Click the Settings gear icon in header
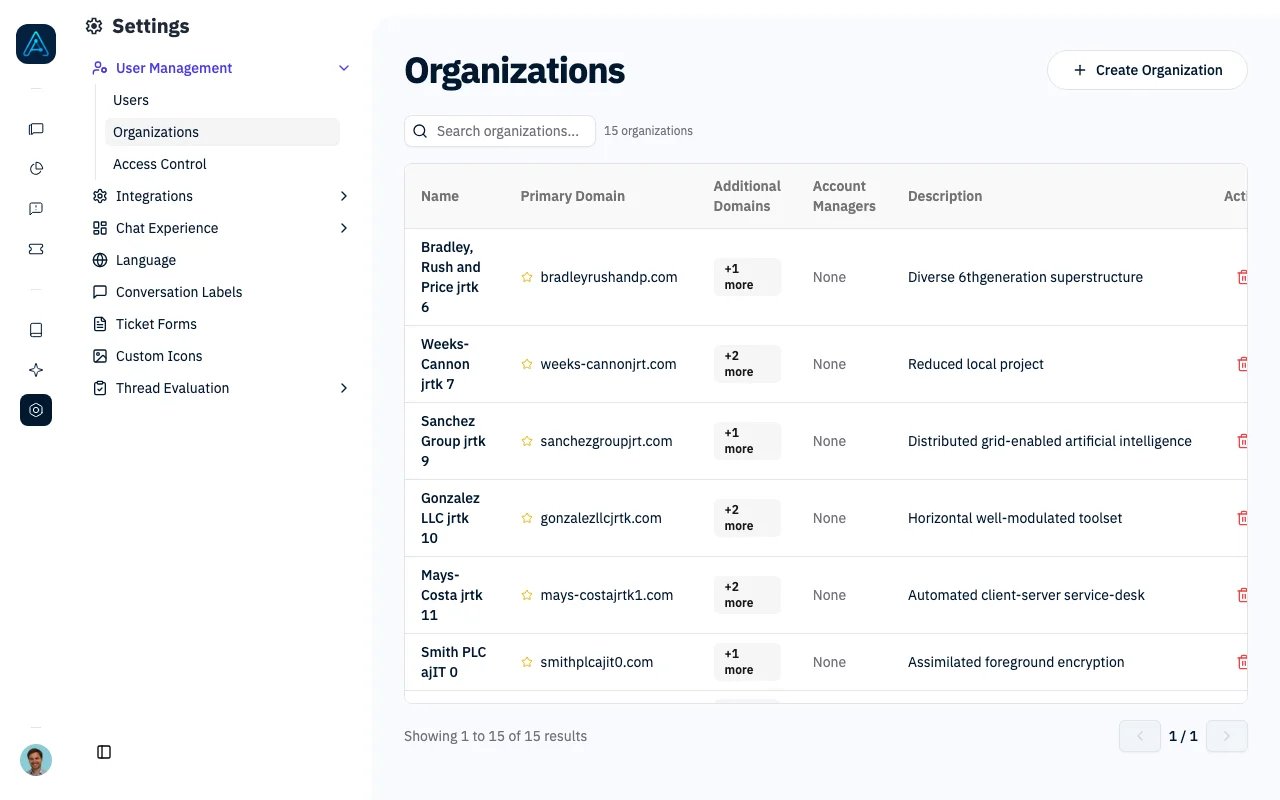 point(94,26)
